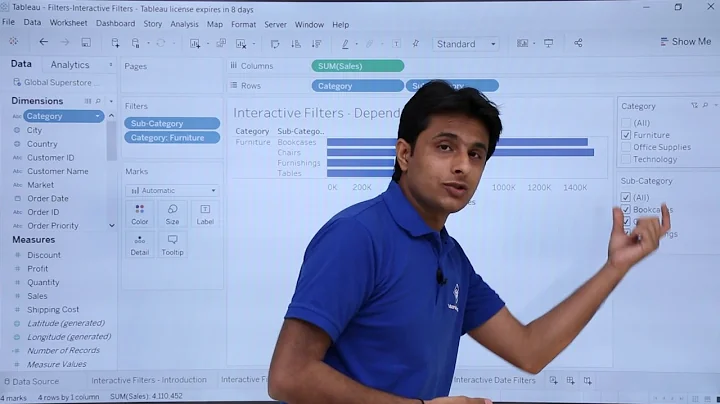Swap rows and columns
This screenshot has height=404, width=720.
pos(275,44)
